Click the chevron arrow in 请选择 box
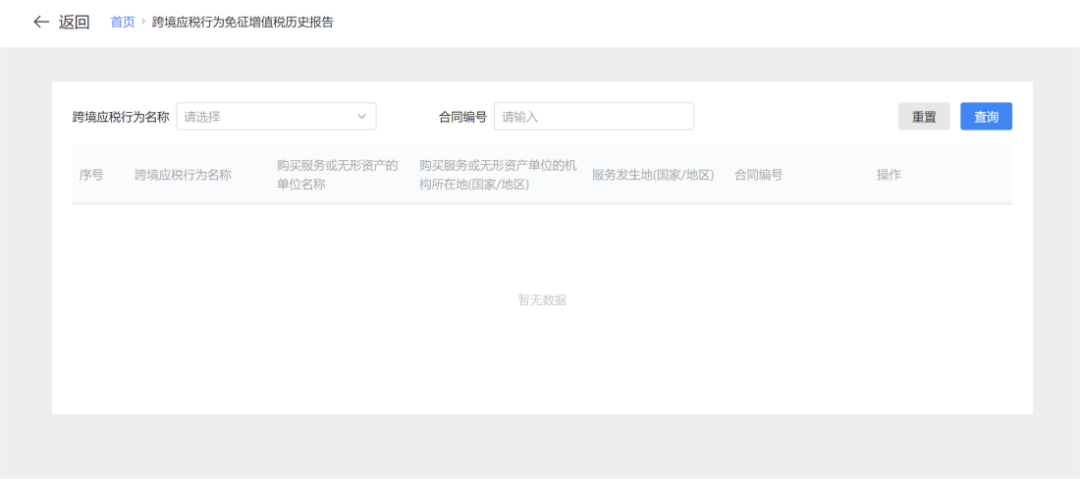 tap(362, 117)
